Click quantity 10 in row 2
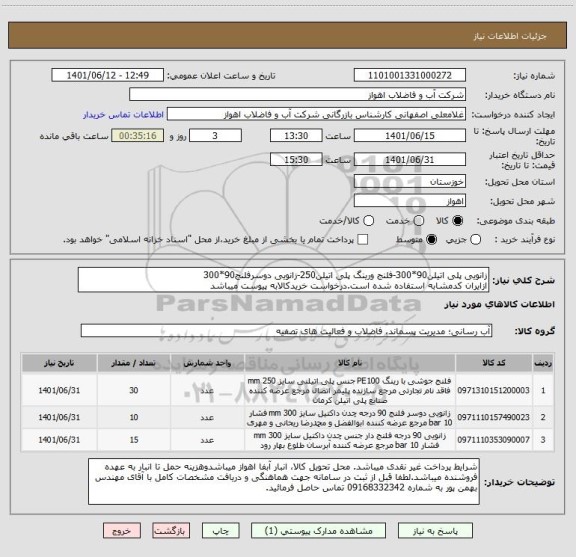The image size is (576, 557). coord(134,417)
